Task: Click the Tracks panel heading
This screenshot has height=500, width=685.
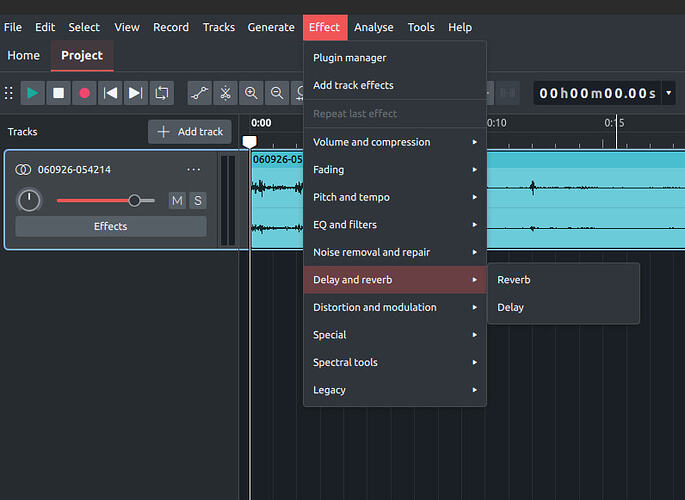Action: point(23,131)
